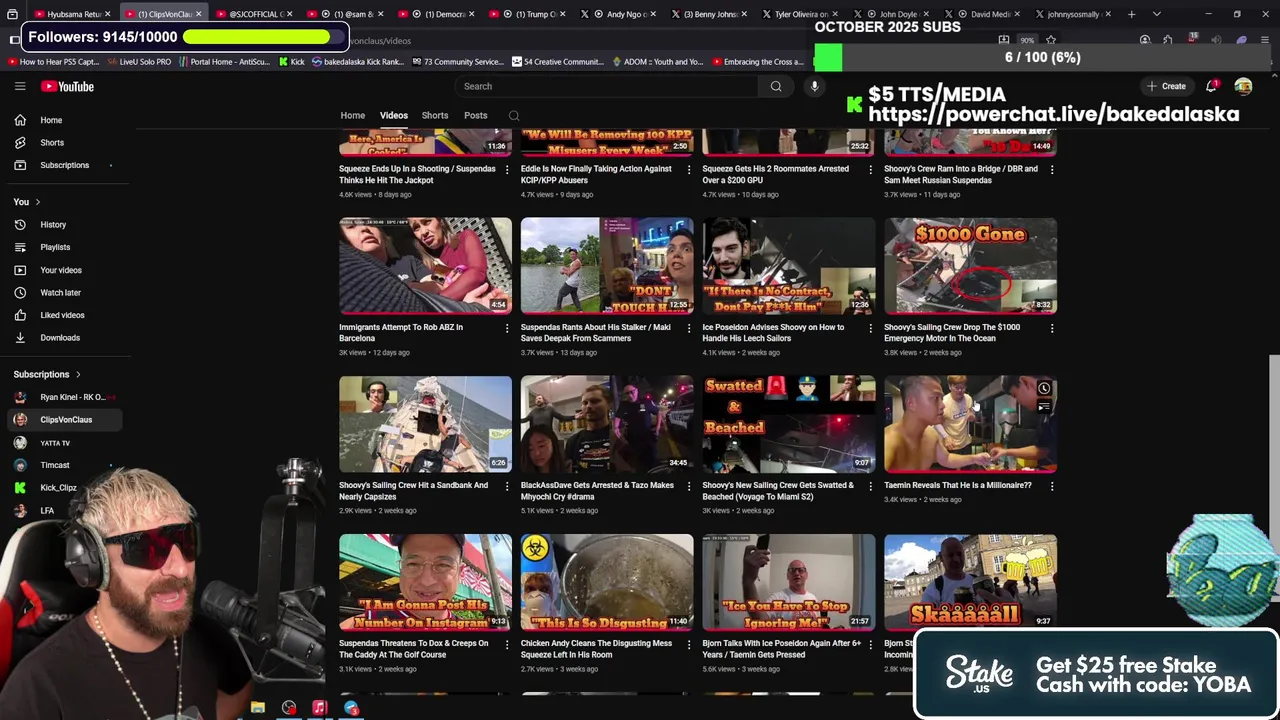Click the Create button

1167,87
